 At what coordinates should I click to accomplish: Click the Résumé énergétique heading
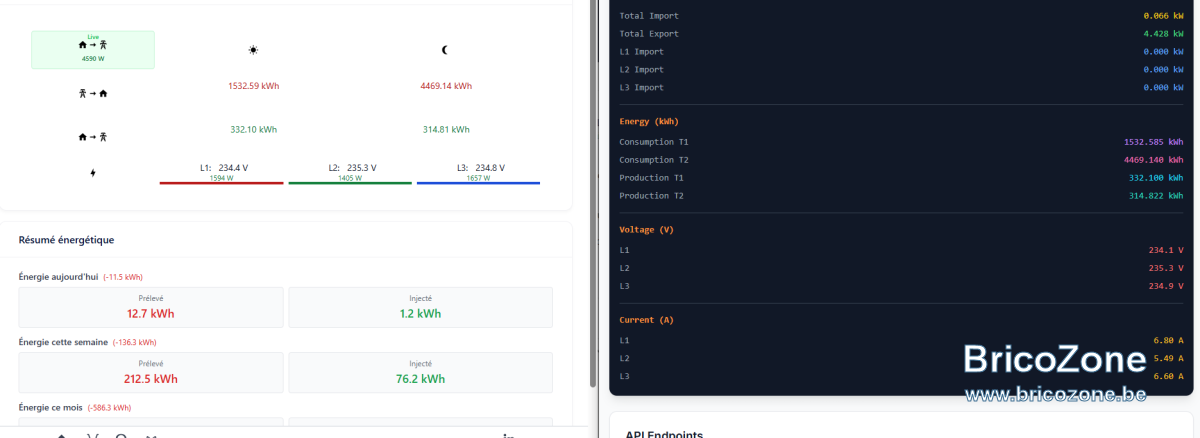66,240
